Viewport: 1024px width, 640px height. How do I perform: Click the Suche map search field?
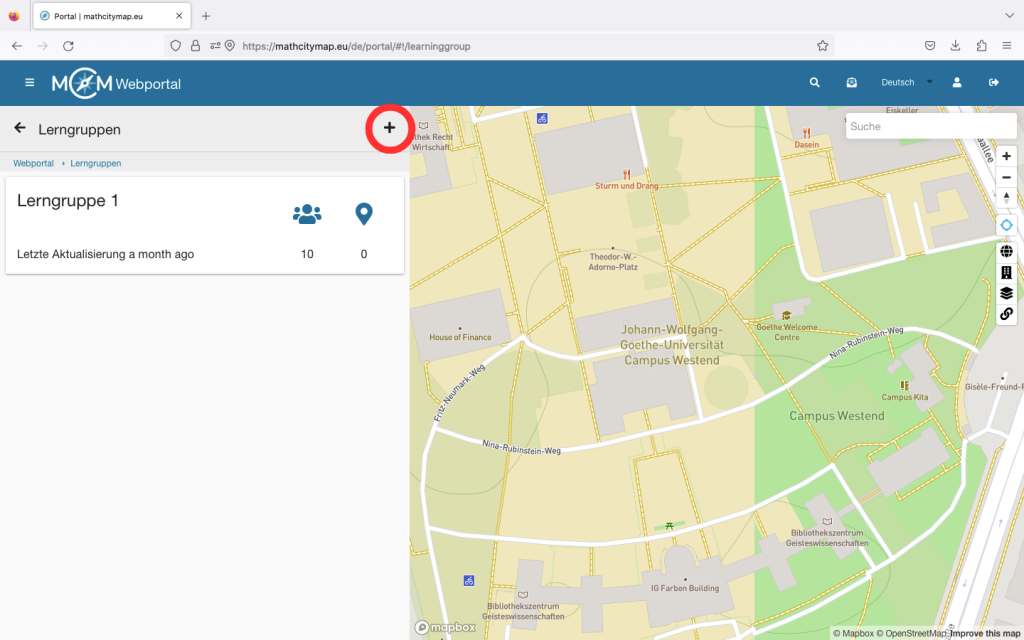pos(915,127)
